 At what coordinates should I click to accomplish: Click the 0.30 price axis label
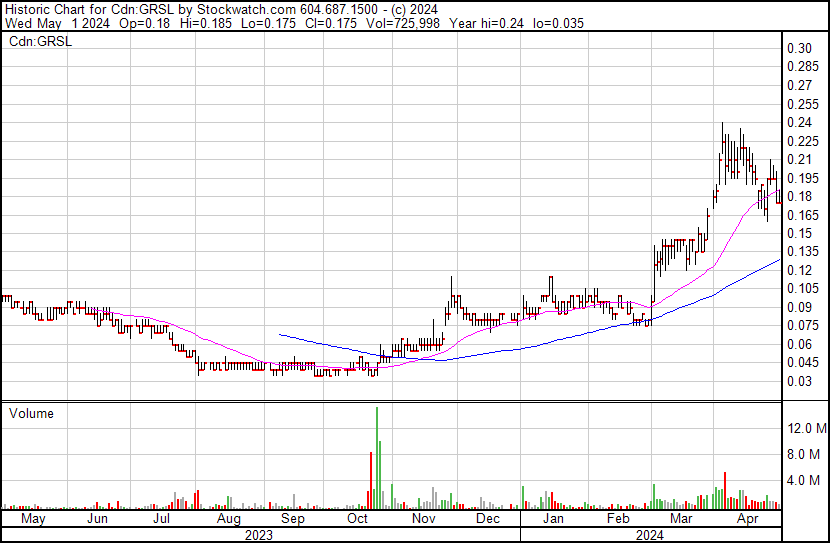tap(798, 49)
